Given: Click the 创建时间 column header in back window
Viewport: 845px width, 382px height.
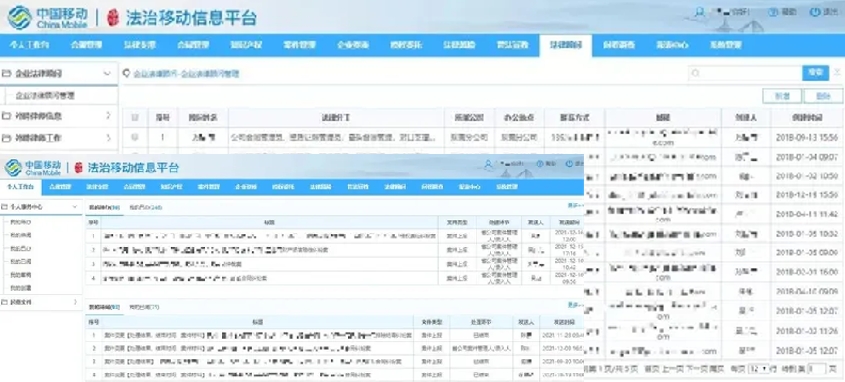Looking at the screenshot, I should (807, 117).
